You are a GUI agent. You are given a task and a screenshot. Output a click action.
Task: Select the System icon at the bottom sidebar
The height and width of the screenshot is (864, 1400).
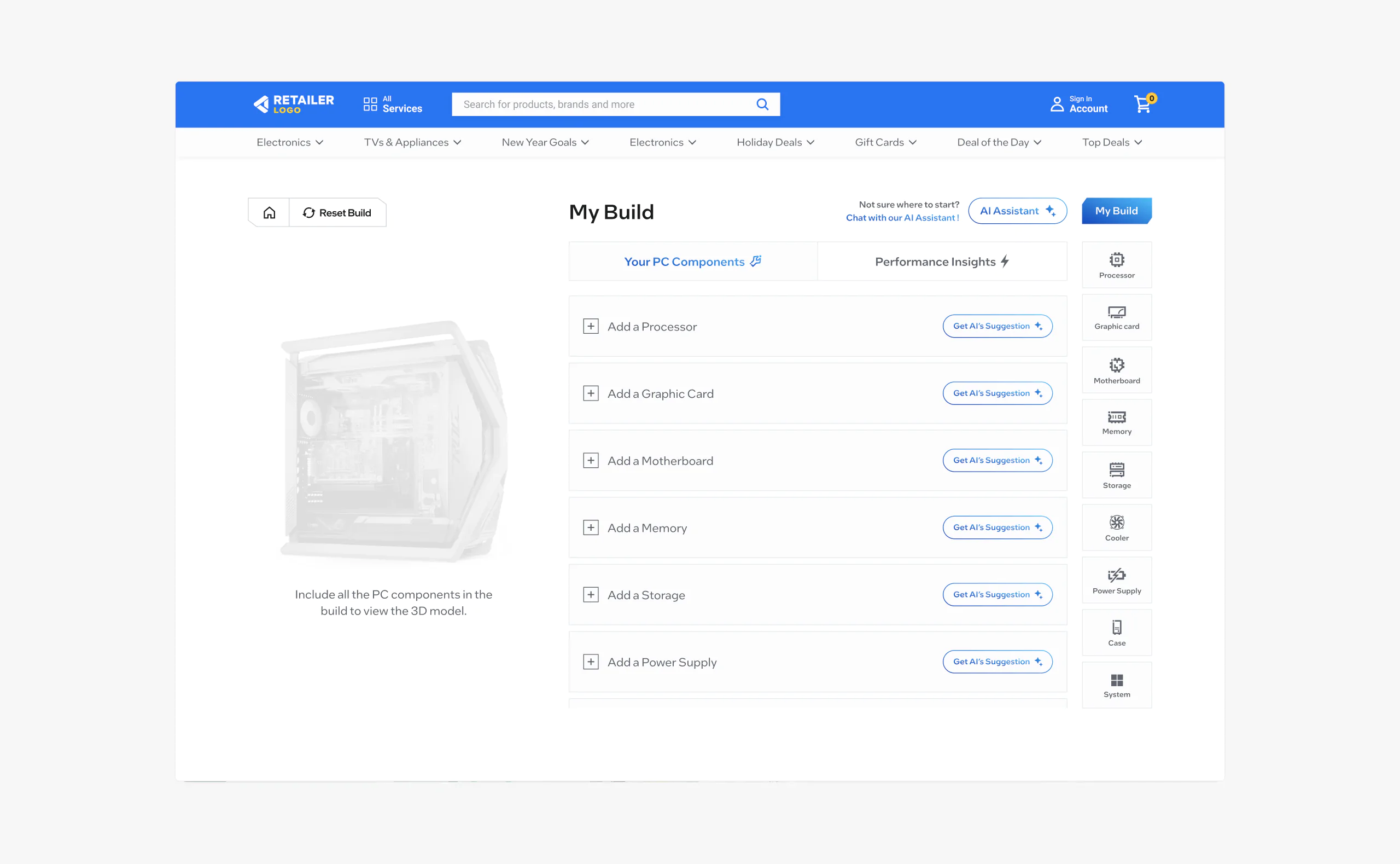[1116, 685]
